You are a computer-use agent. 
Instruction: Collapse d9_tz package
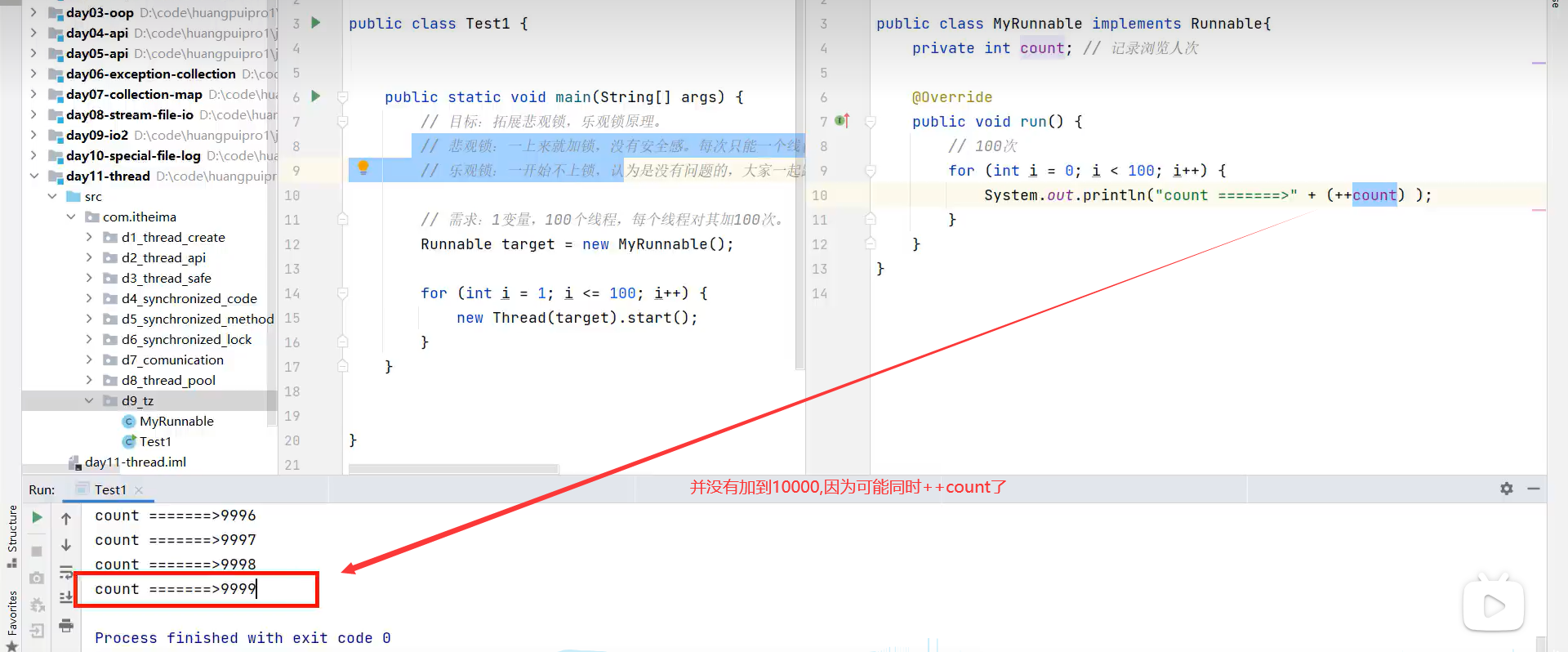click(x=89, y=400)
